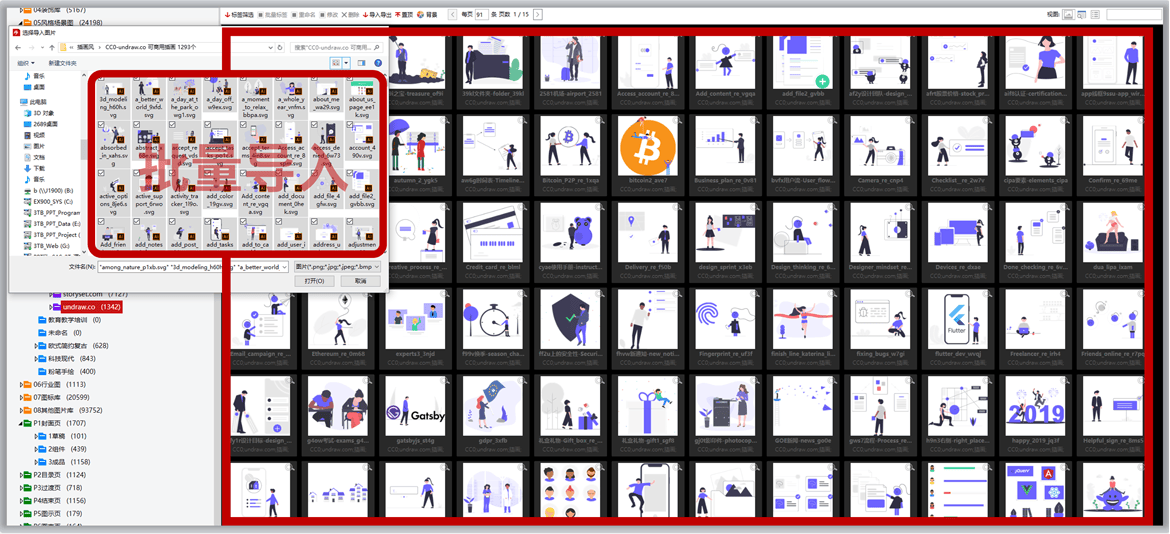Go to previous page of thumbnails

pos(453,15)
